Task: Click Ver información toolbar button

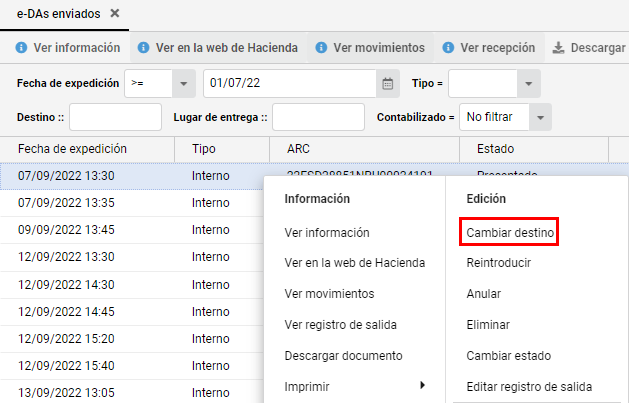Action: pos(68,48)
